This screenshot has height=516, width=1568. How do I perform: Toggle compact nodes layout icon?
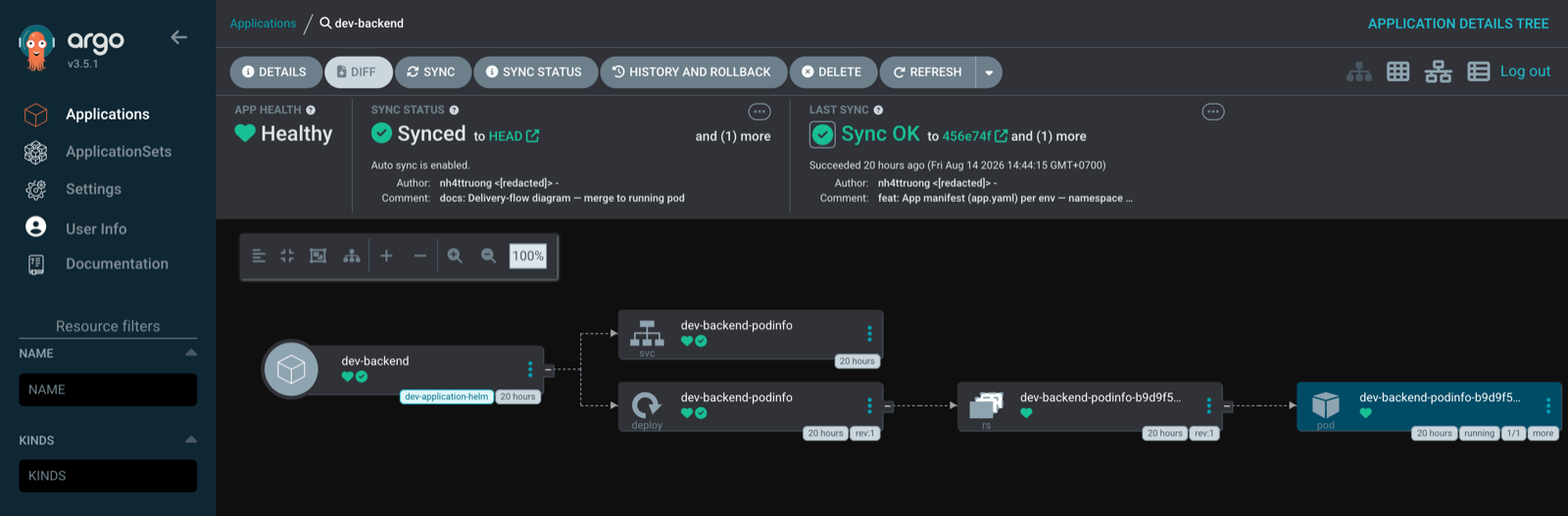287,256
